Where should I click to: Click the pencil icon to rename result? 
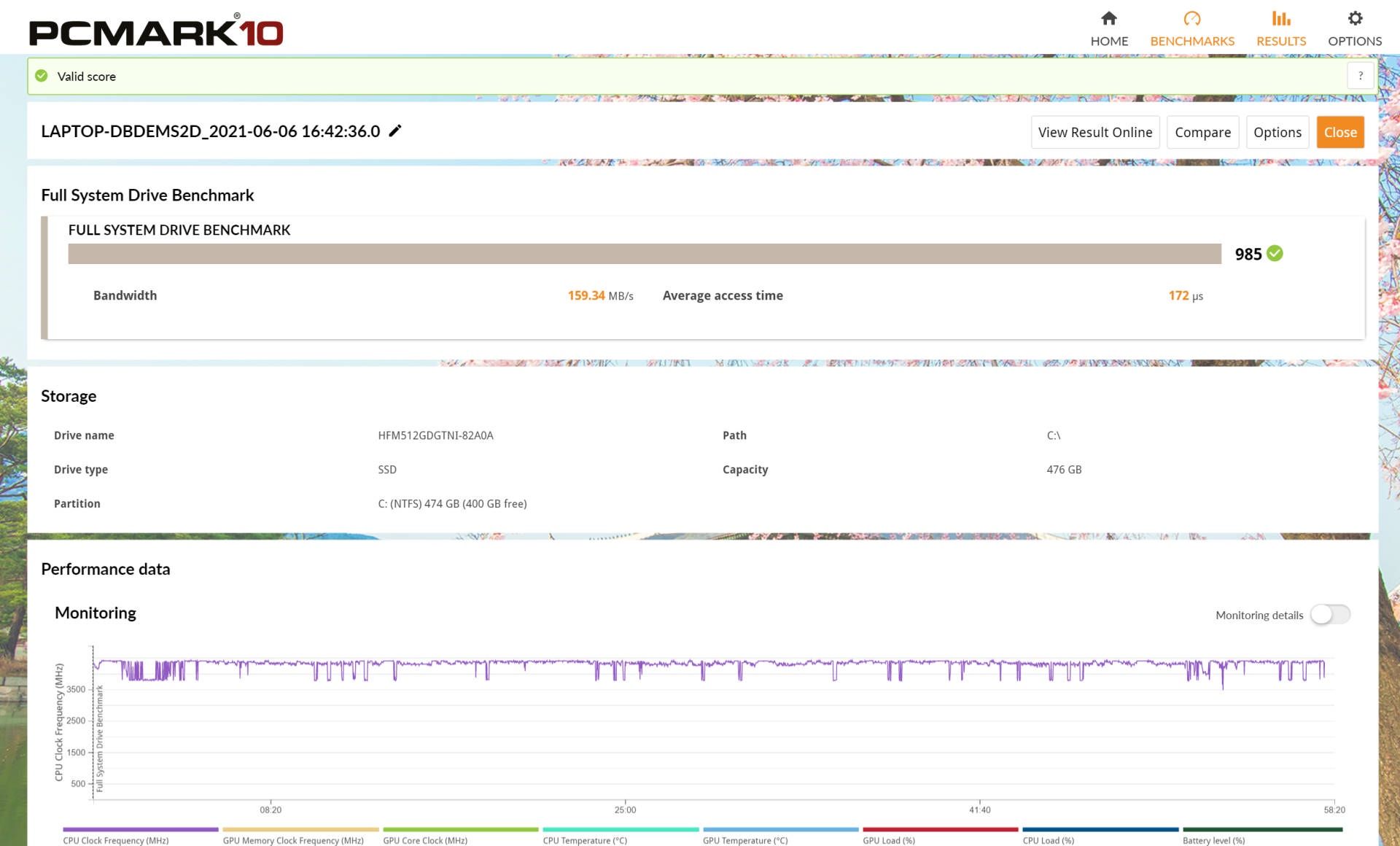click(x=395, y=131)
